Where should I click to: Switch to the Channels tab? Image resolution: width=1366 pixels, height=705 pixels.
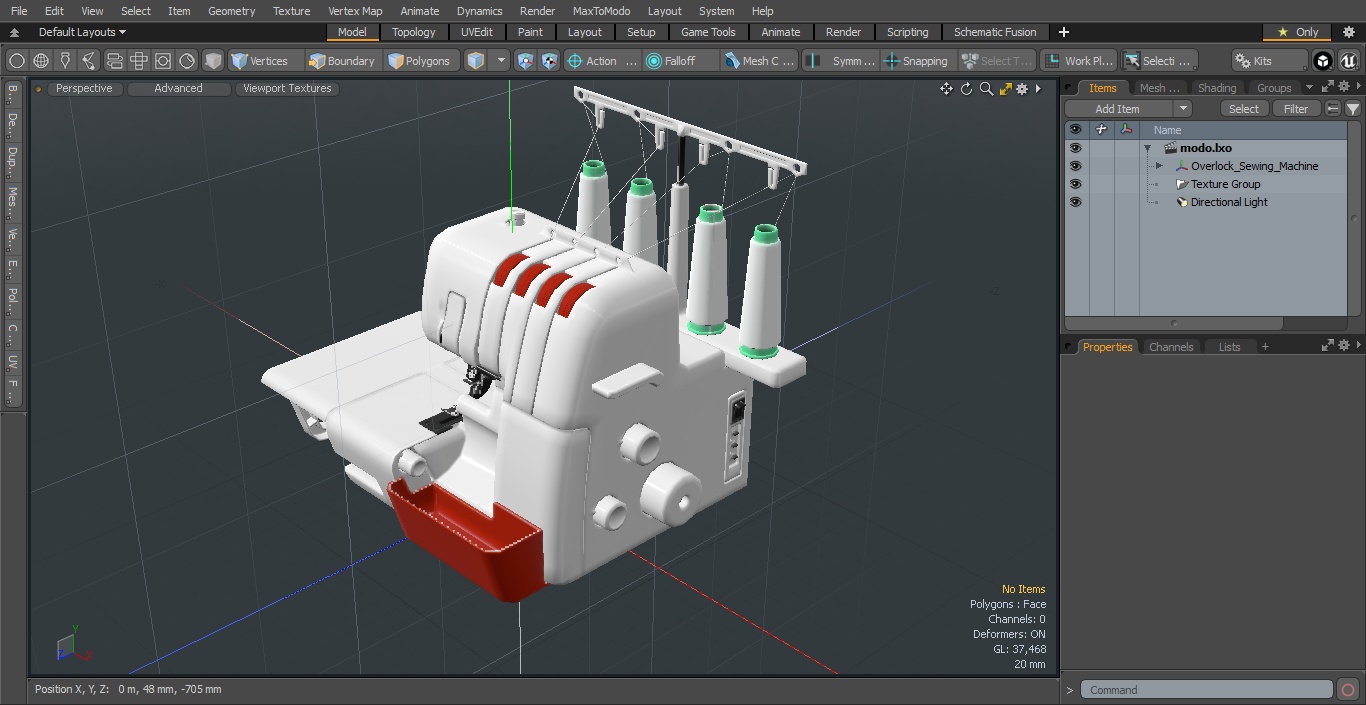[1171, 347]
